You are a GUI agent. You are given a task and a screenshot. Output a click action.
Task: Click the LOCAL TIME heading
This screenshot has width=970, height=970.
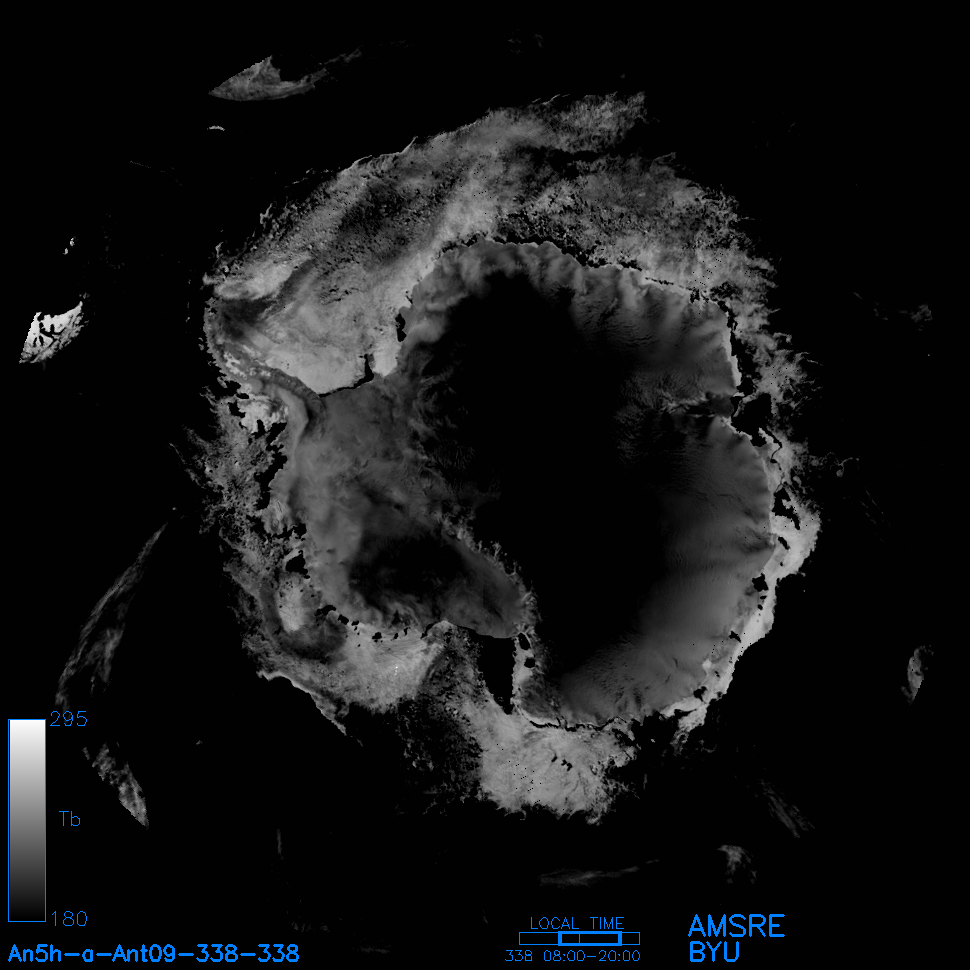[x=577, y=923]
